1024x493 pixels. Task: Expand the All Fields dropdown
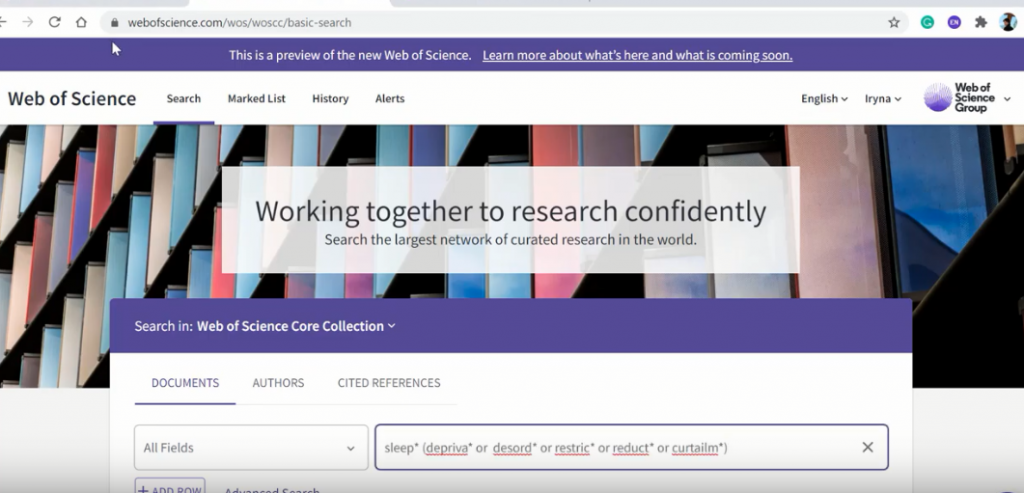pos(251,448)
